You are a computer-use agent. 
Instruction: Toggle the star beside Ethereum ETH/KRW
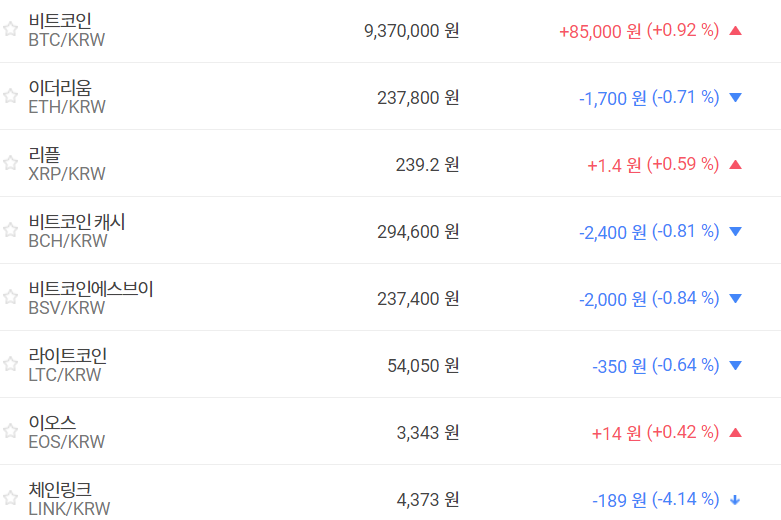tap(10, 96)
